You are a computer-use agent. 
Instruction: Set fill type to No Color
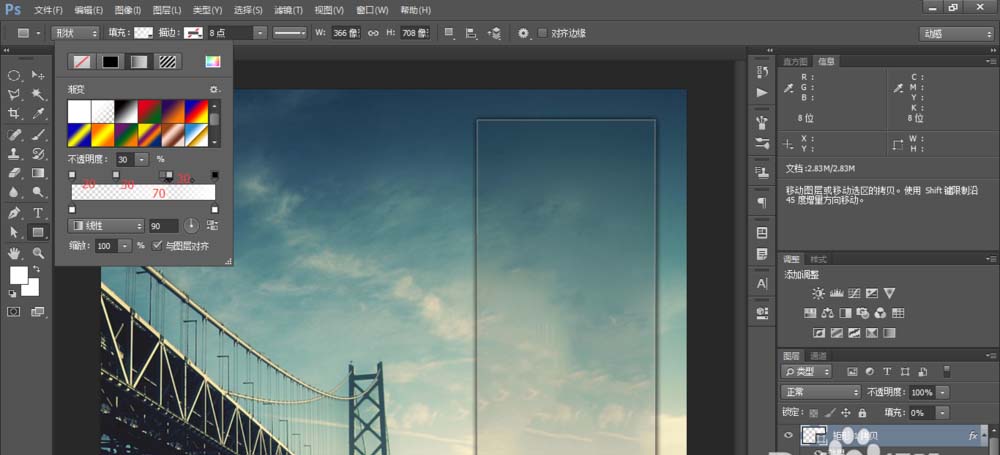click(82, 62)
